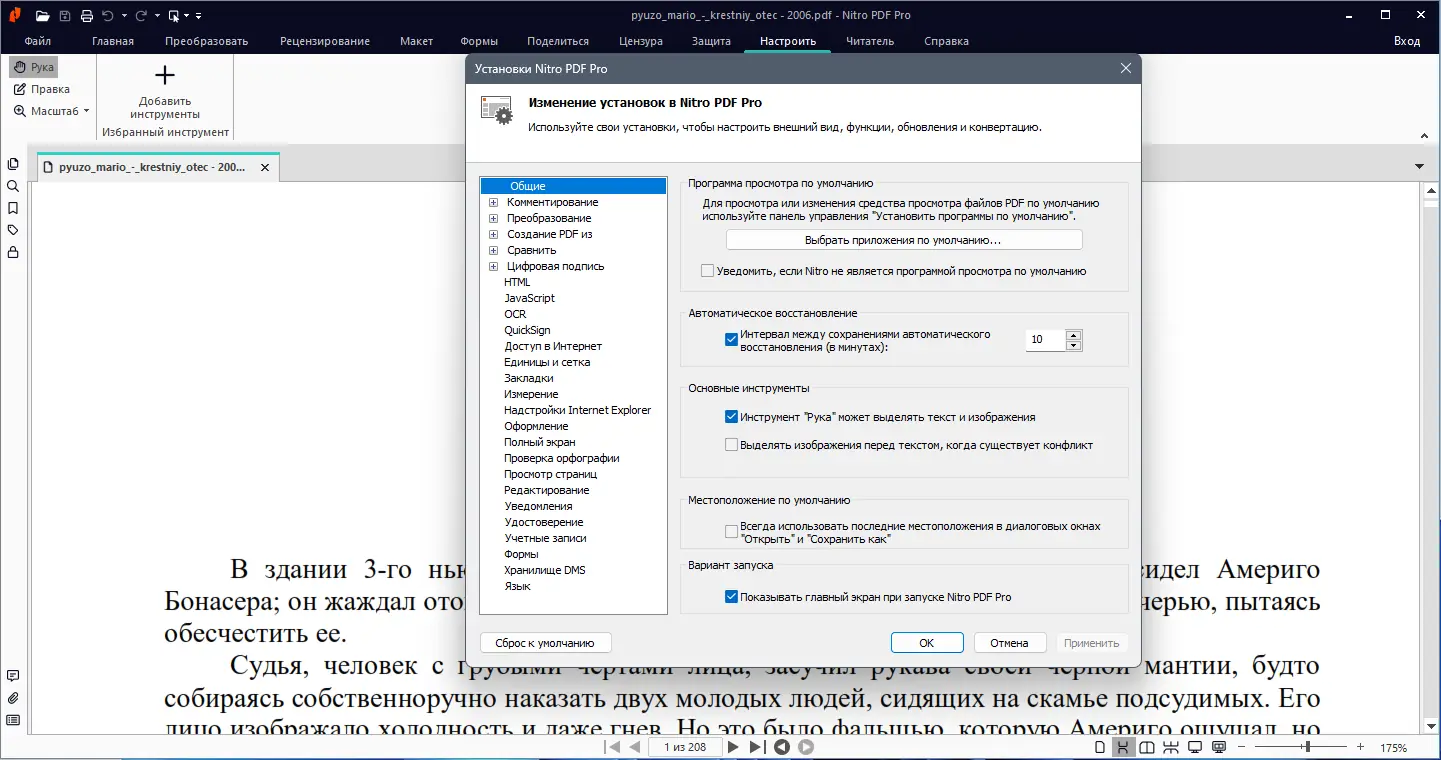Viewport: 1441px width, 760px height.
Task: Open the list panel icon below paperclip
Action: coord(13,720)
